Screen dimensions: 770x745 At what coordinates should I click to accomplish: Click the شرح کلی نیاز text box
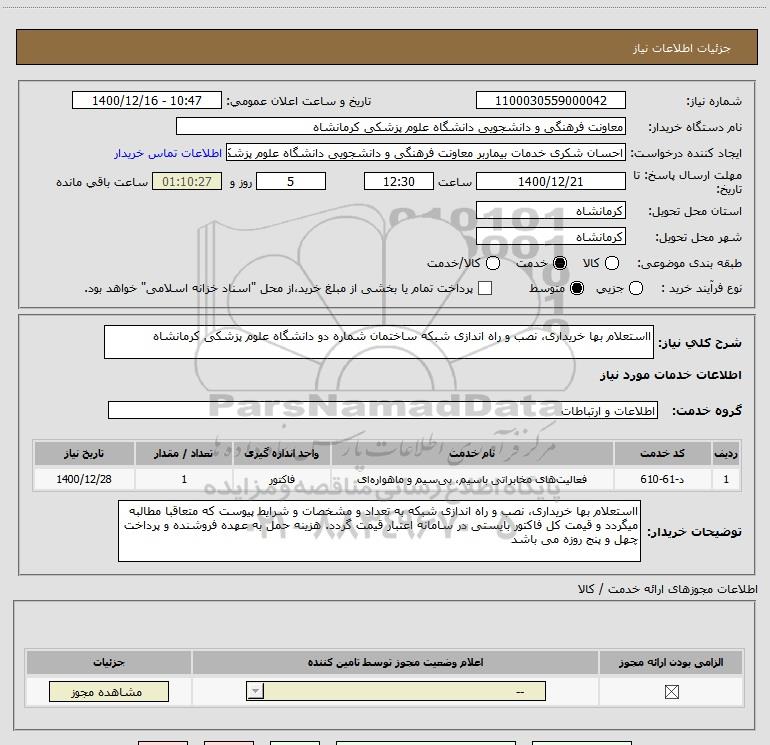(379, 342)
